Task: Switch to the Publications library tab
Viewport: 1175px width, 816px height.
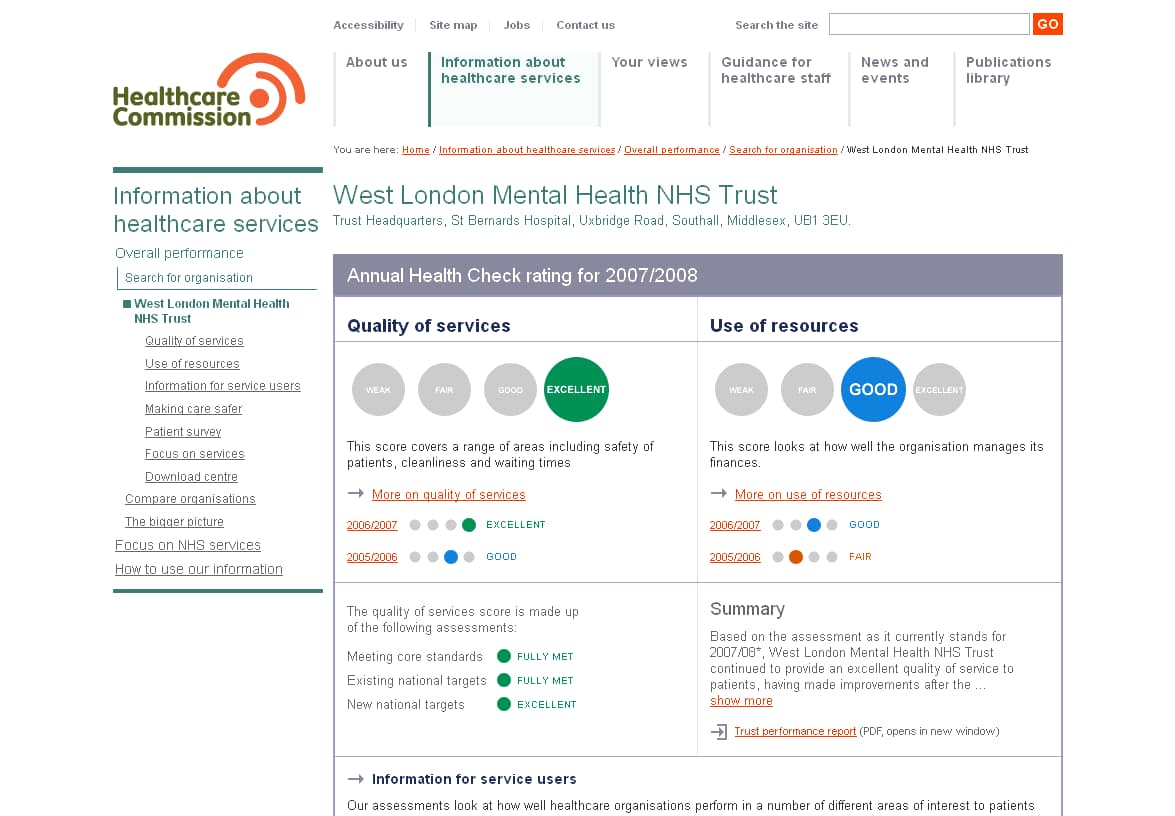Action: point(1008,70)
